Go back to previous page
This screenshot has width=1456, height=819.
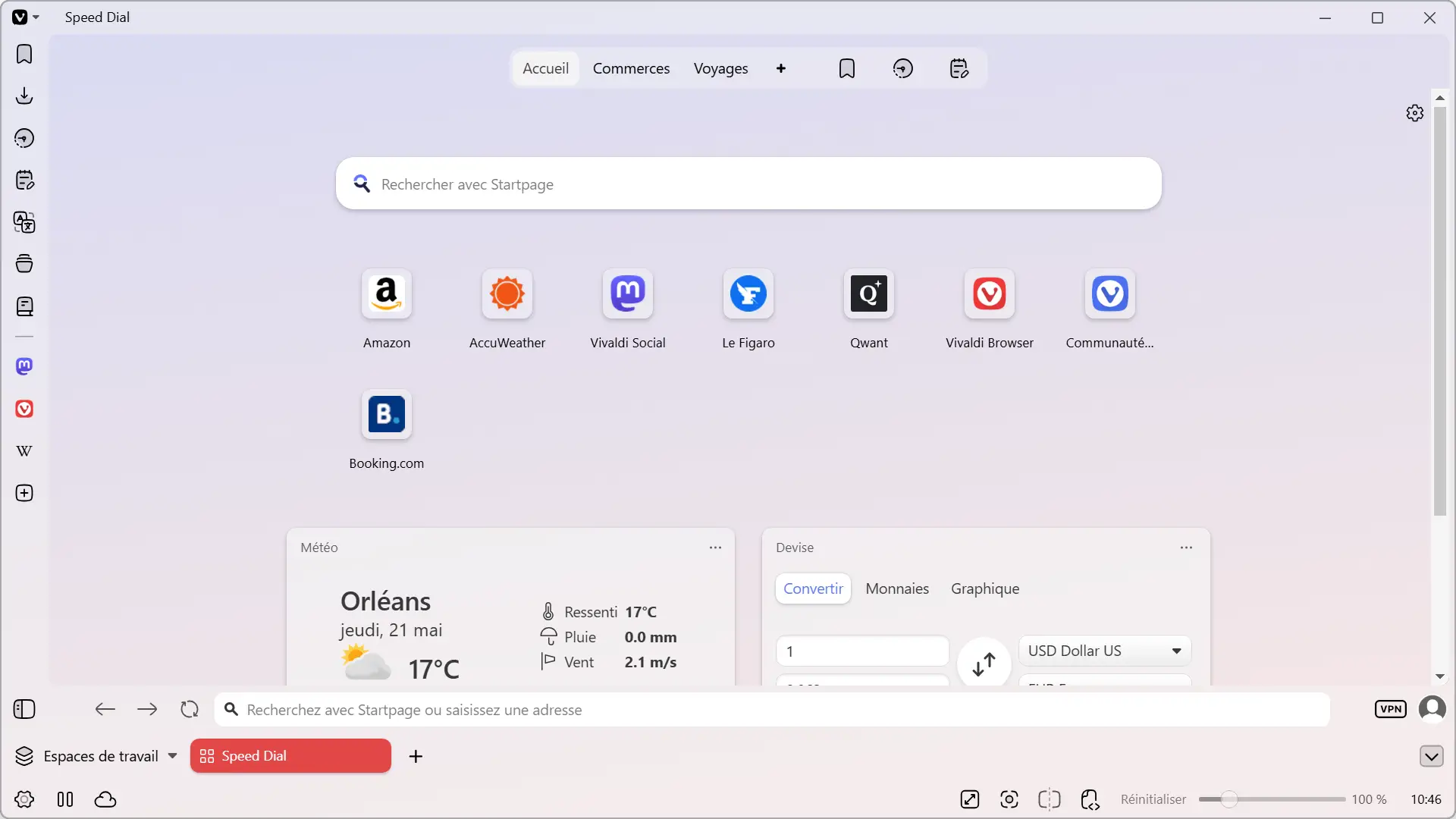pos(105,709)
